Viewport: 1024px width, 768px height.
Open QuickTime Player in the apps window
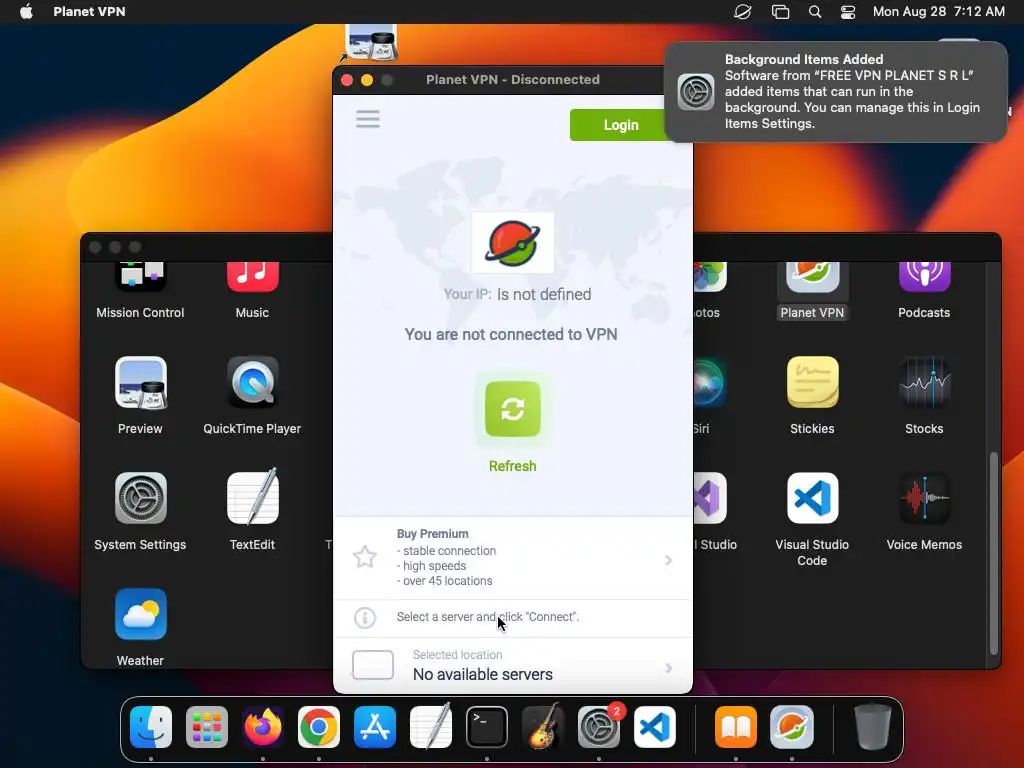[x=252, y=396]
